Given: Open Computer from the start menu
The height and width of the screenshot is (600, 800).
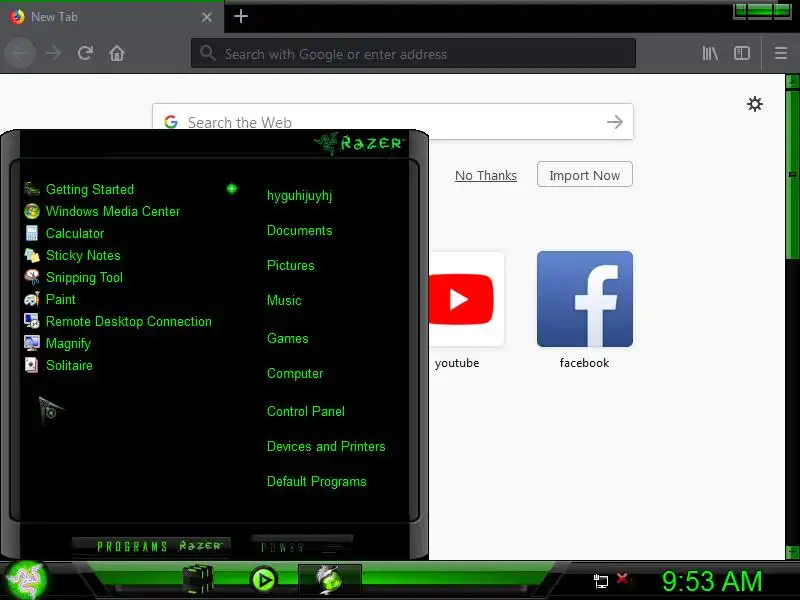Looking at the screenshot, I should click(x=295, y=373).
